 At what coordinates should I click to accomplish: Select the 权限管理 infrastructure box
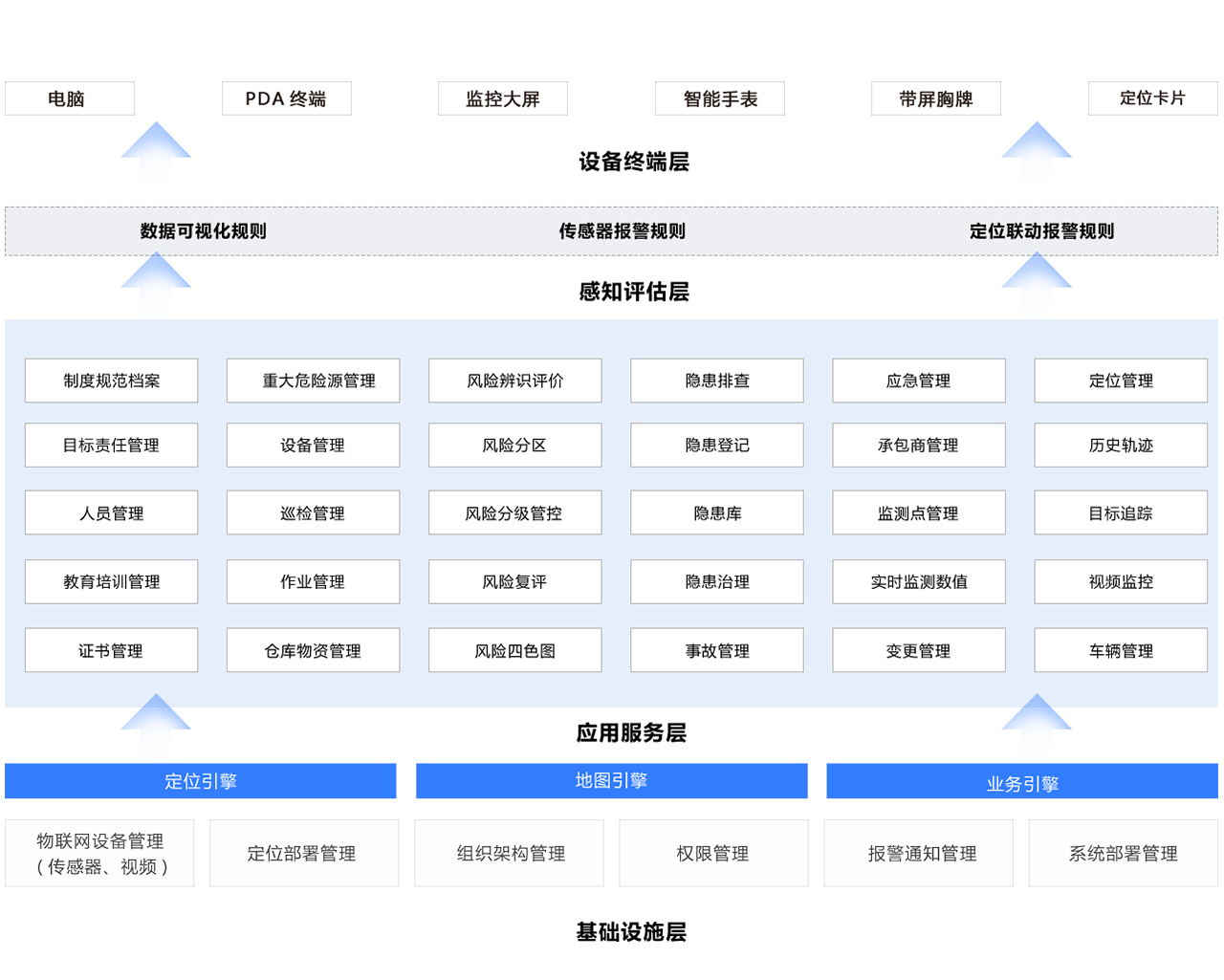tap(713, 853)
